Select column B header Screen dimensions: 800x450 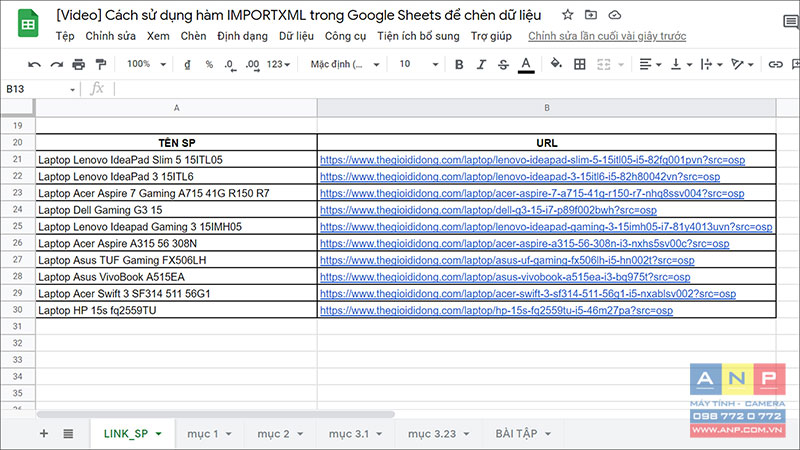click(x=546, y=108)
